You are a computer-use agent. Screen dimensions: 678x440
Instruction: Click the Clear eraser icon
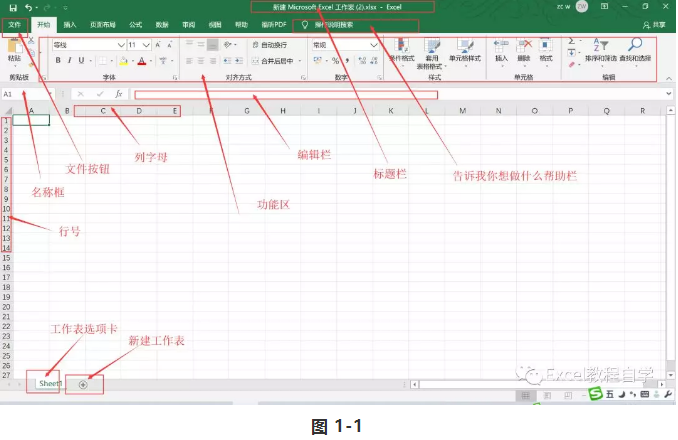coord(572,64)
